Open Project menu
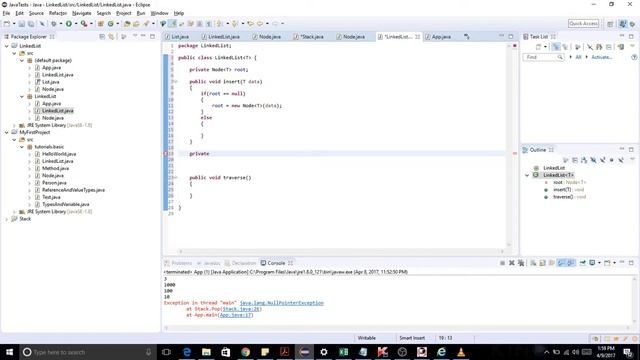The image size is (640, 360). 124,13
